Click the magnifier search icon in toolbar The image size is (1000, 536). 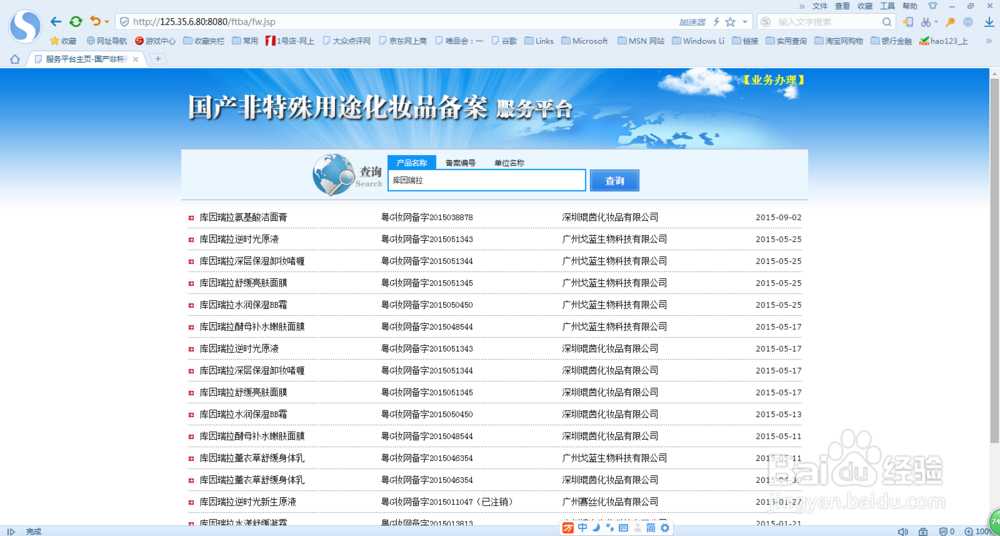[887, 22]
